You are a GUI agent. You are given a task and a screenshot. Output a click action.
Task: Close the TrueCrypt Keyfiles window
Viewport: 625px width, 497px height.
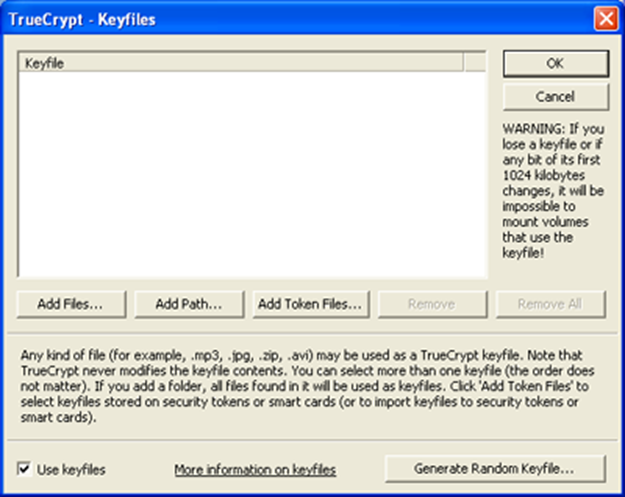click(606, 19)
